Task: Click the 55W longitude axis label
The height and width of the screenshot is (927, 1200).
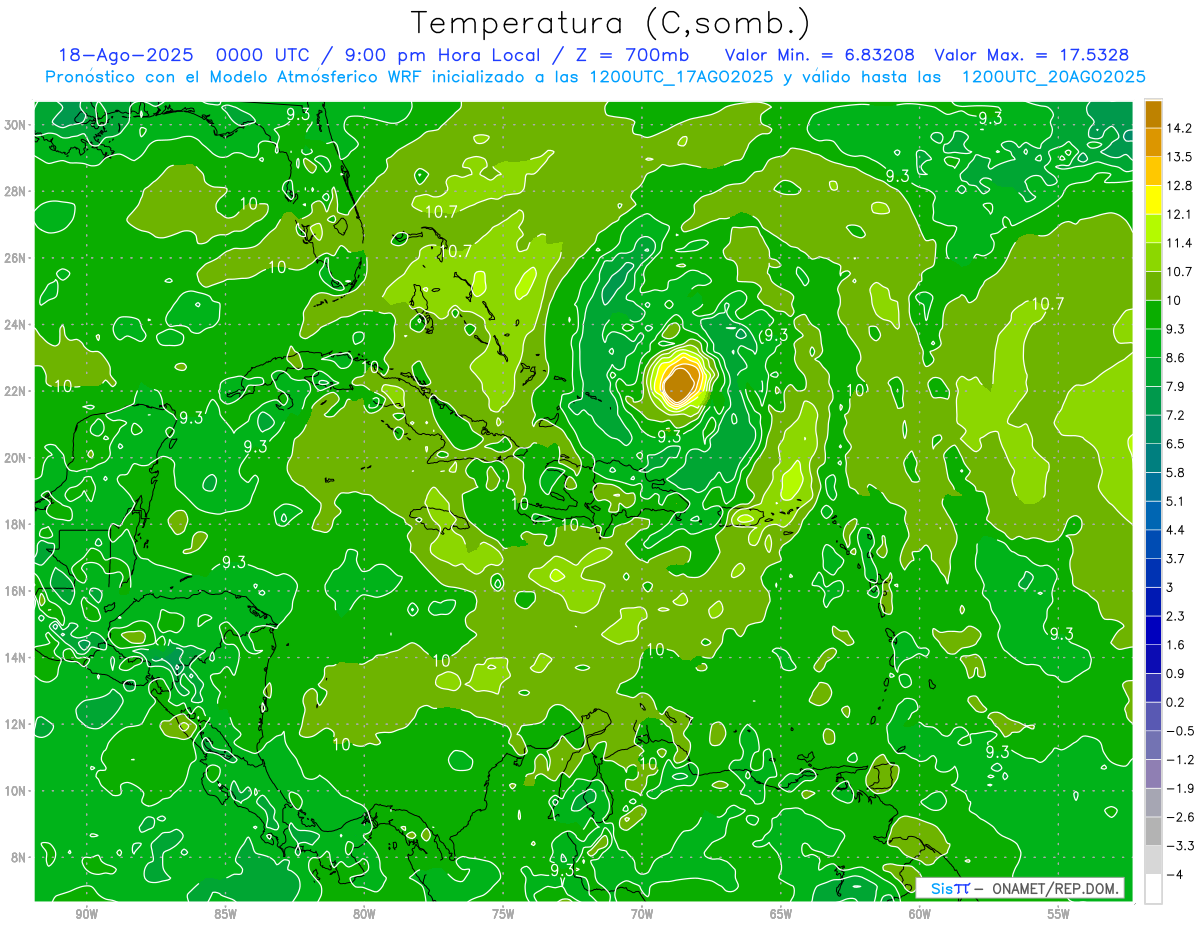Action: [1059, 914]
